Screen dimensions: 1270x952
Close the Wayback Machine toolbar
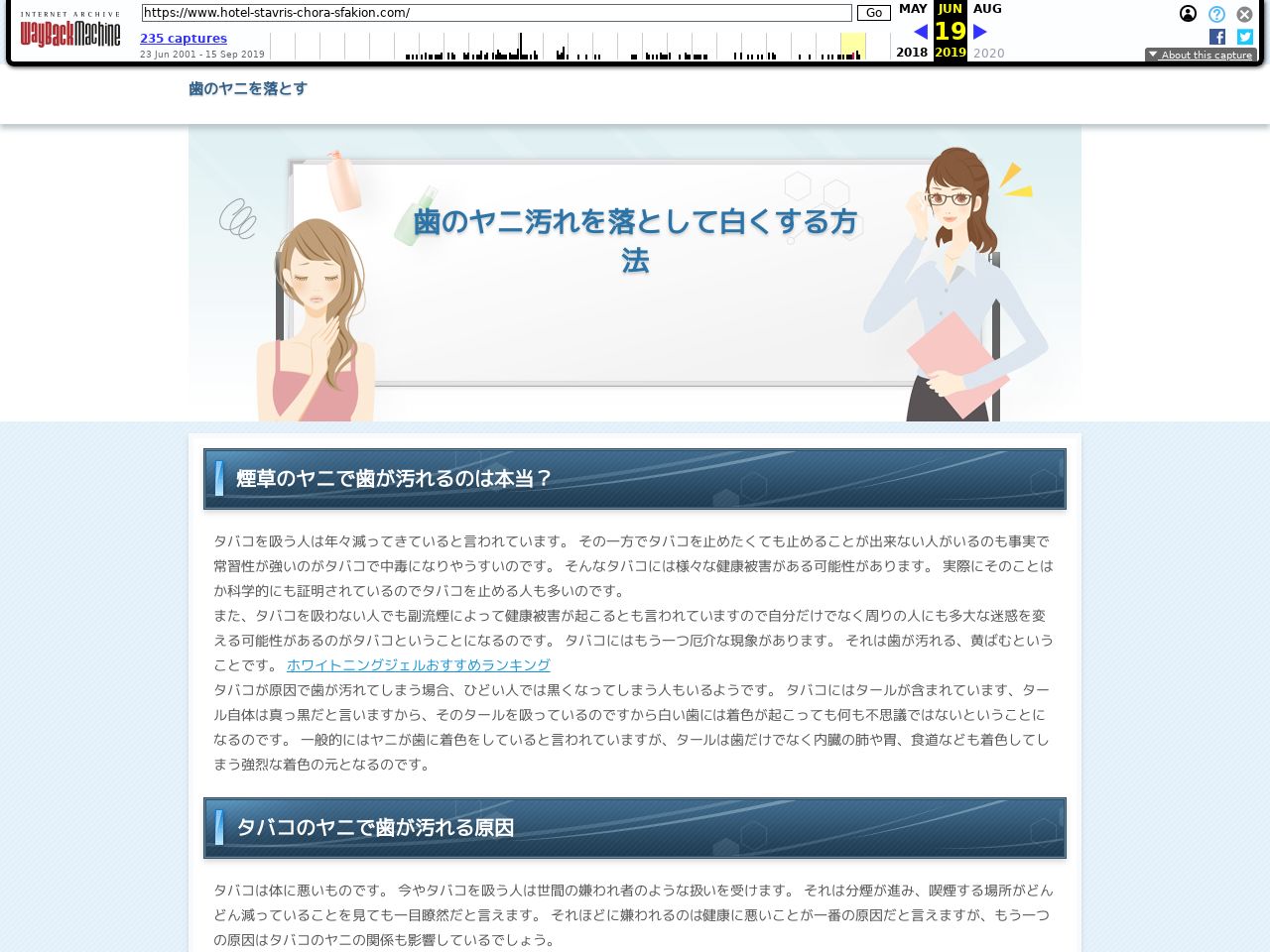[x=1244, y=13]
